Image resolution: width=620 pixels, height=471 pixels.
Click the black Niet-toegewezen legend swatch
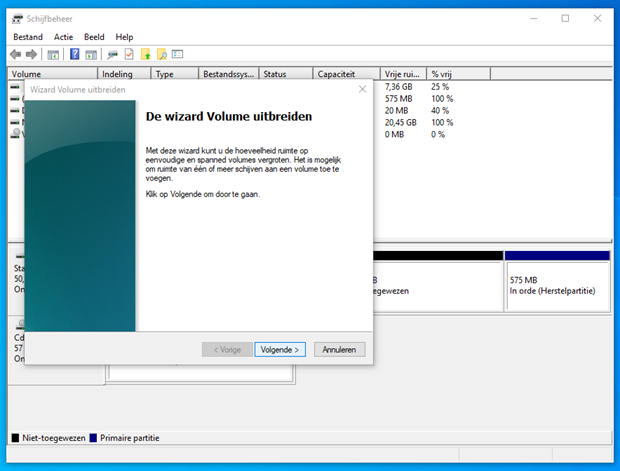pyautogui.click(x=15, y=438)
